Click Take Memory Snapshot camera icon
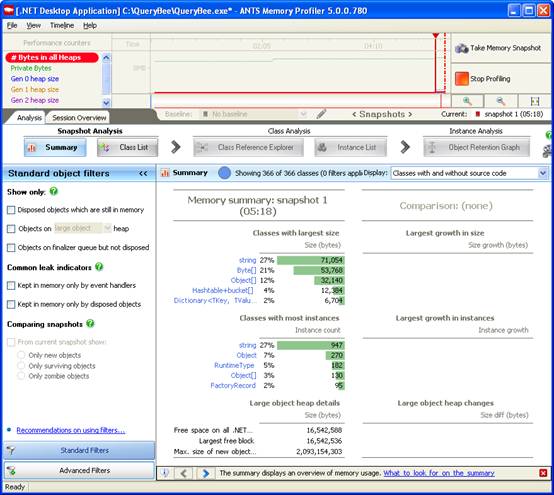Viewport: 554px width, 495px height. pyautogui.click(x=461, y=48)
